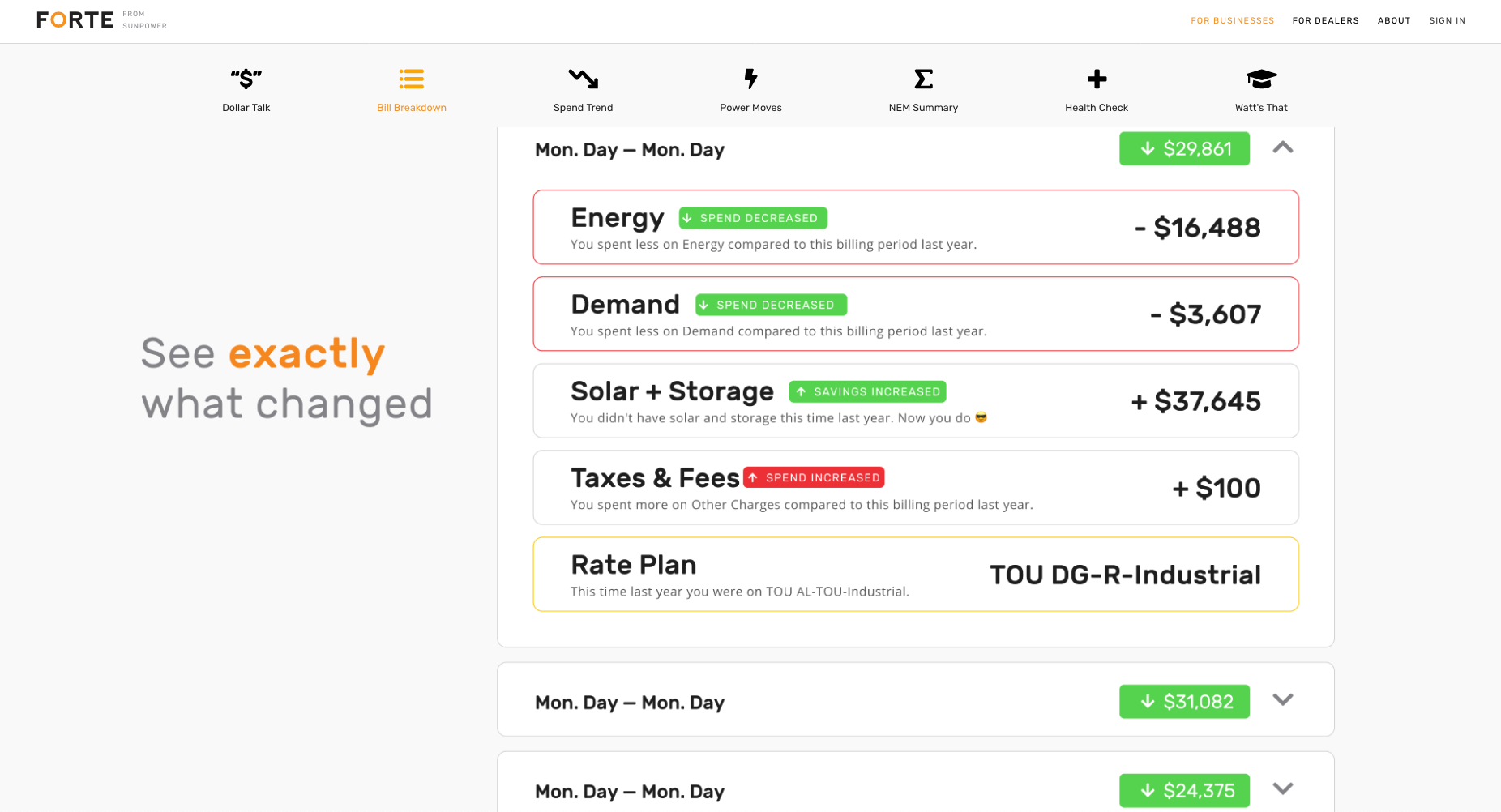Click the Sign In link
Image resolution: width=1501 pixels, height=812 pixels.
[x=1447, y=21]
